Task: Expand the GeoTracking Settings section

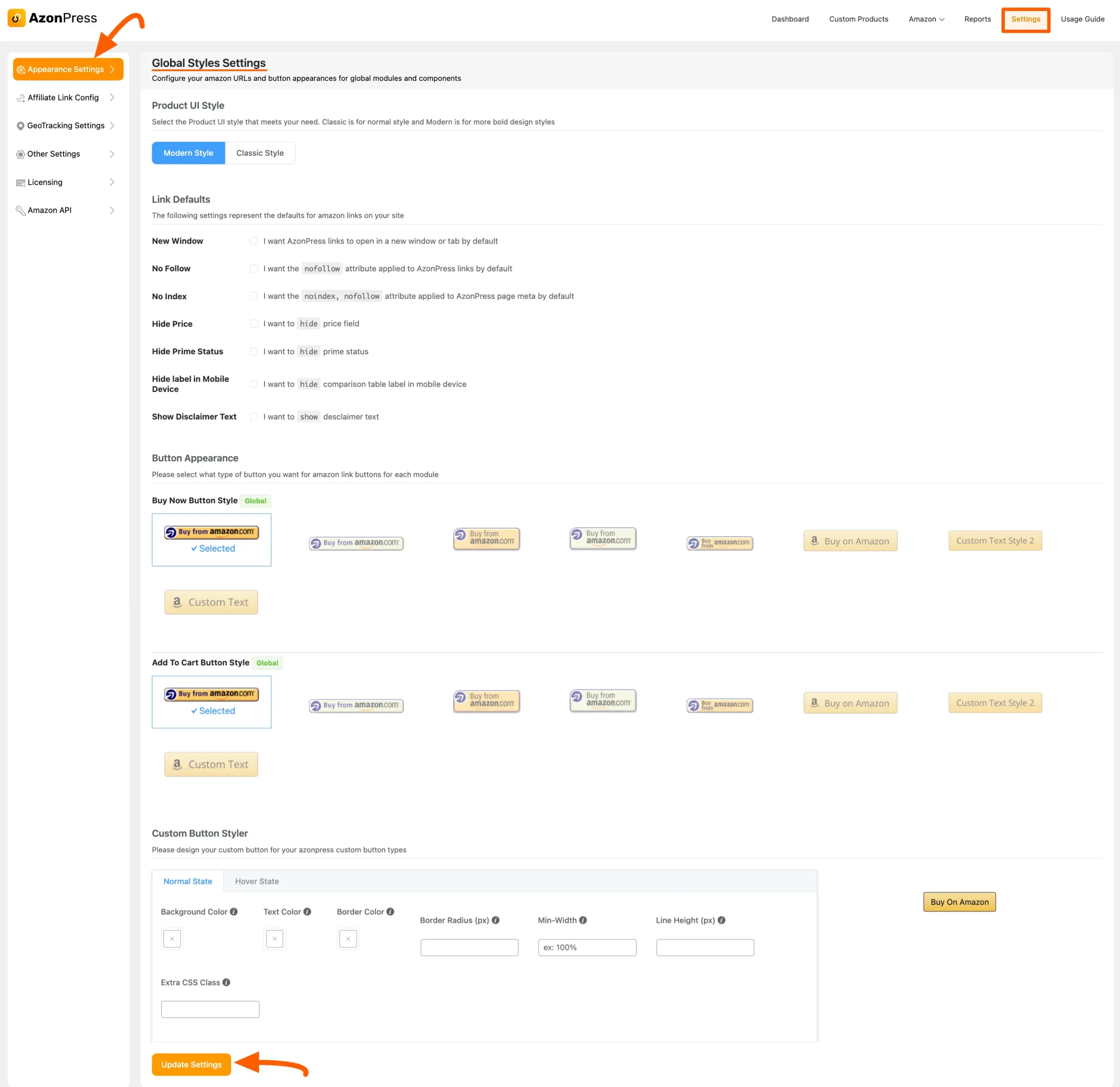Action: 66,126
